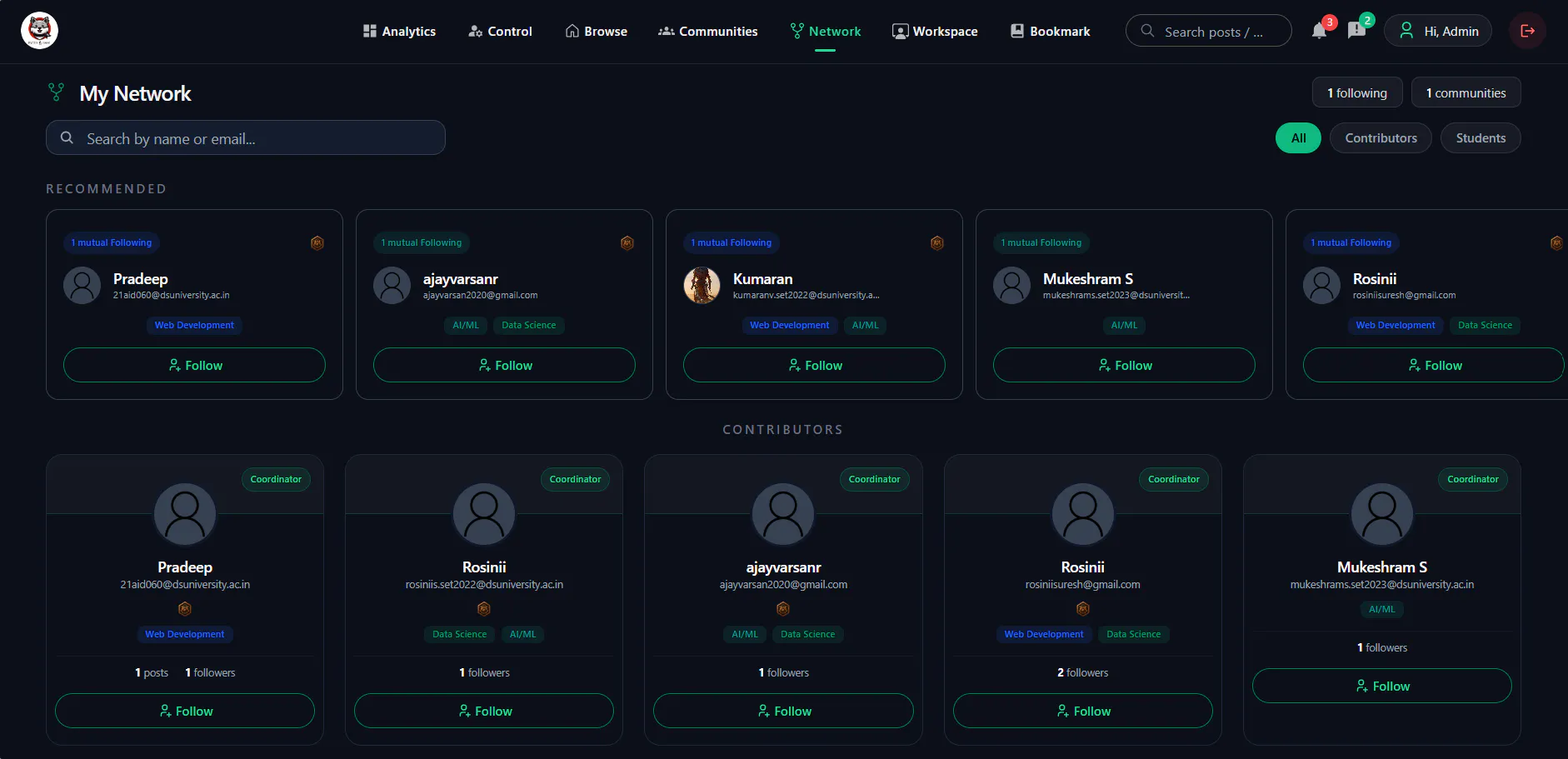
Task: Select the Students filter
Action: tap(1481, 138)
